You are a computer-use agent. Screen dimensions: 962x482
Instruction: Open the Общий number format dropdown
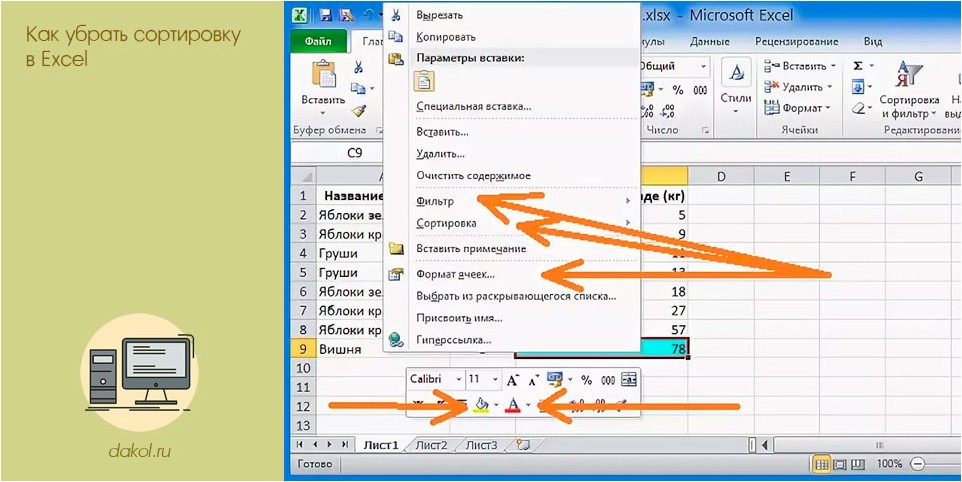point(703,66)
